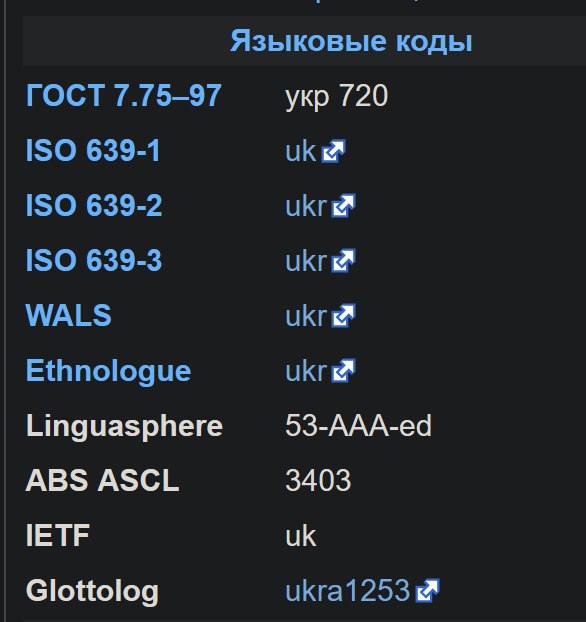This screenshot has width=586, height=622.
Task: Open the Ethnologue label link
Action: coord(108,371)
